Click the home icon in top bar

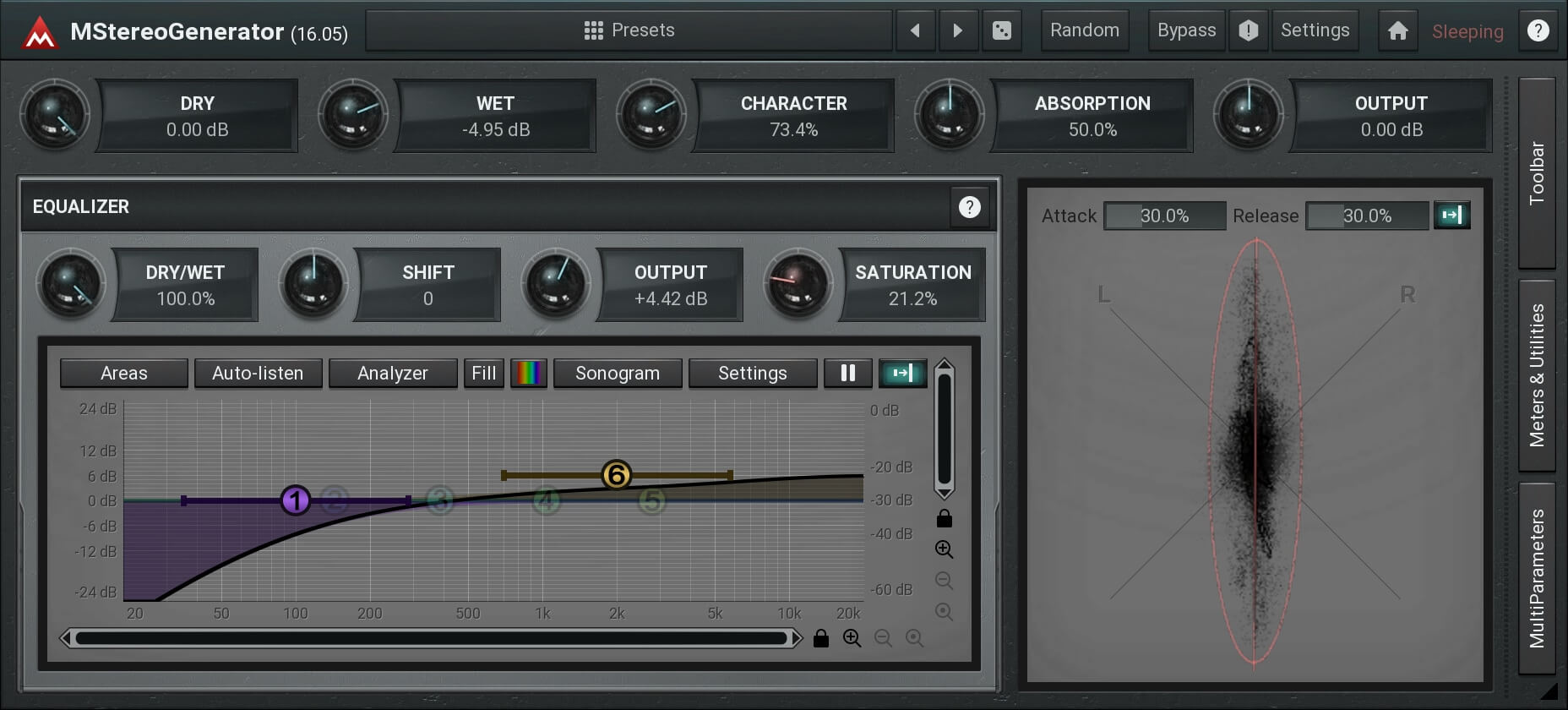click(x=1397, y=31)
